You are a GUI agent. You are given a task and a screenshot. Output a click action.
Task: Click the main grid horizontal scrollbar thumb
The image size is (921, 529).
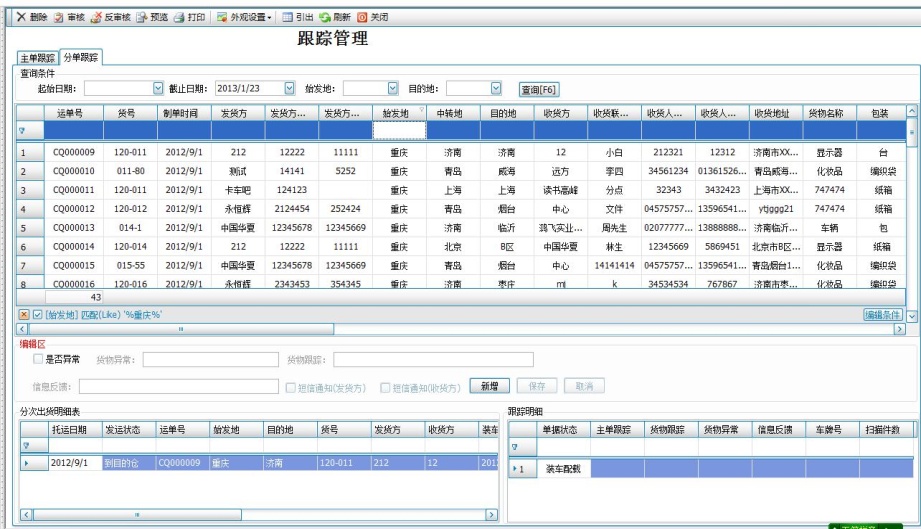181,329
